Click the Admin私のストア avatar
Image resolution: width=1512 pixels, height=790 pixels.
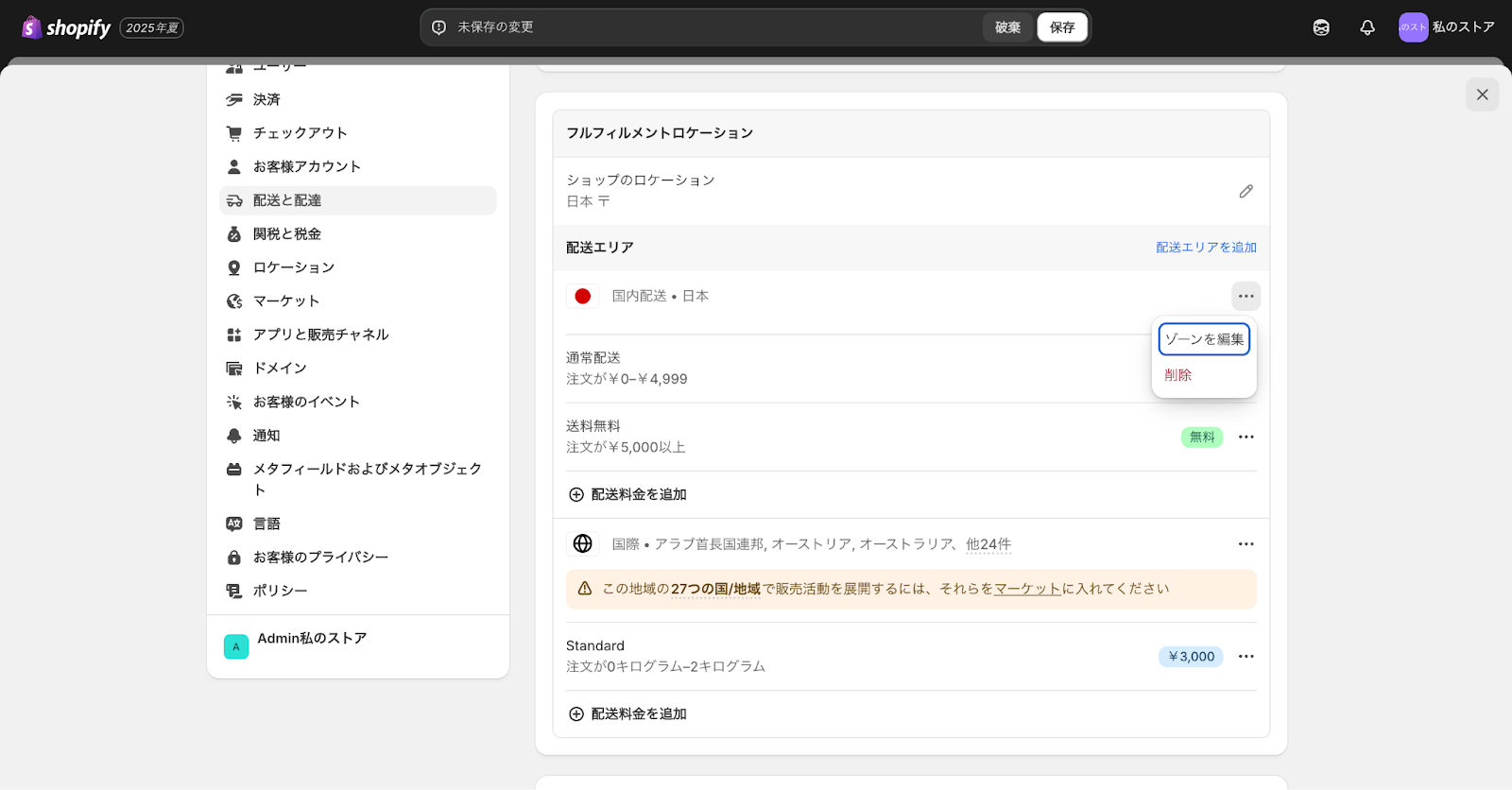pos(236,646)
